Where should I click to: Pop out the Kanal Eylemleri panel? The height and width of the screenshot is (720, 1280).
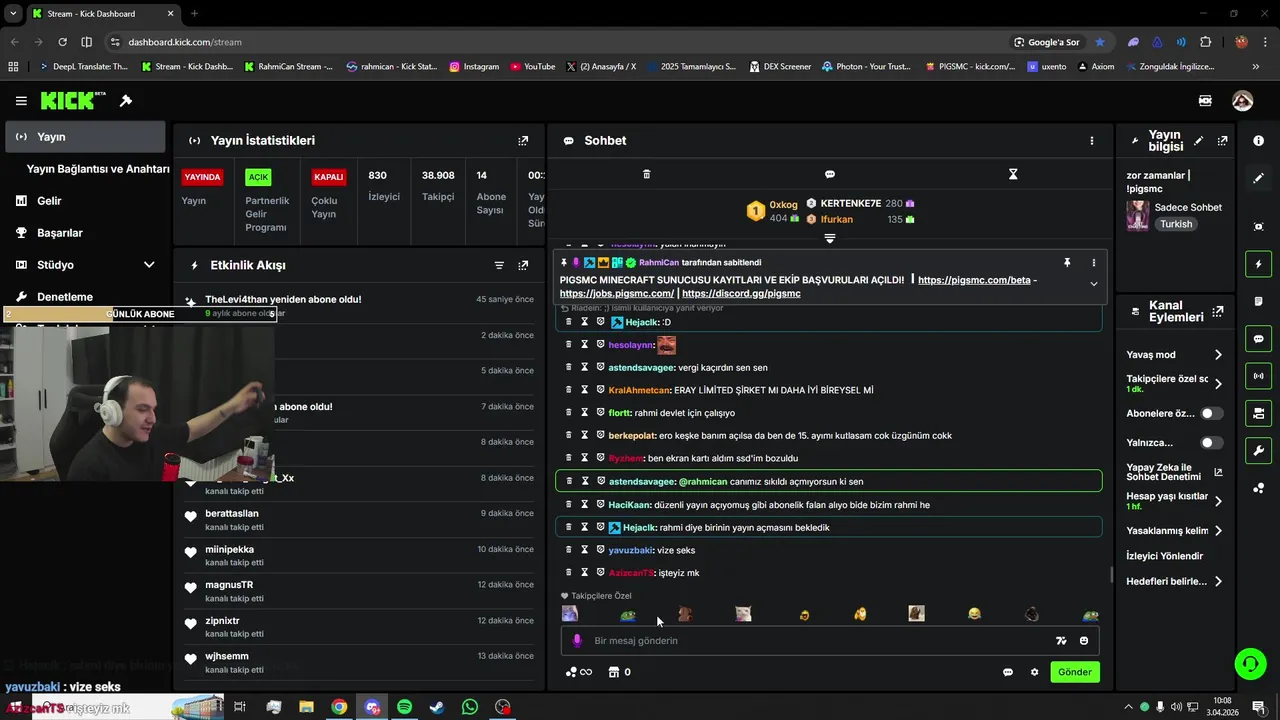(1217, 311)
